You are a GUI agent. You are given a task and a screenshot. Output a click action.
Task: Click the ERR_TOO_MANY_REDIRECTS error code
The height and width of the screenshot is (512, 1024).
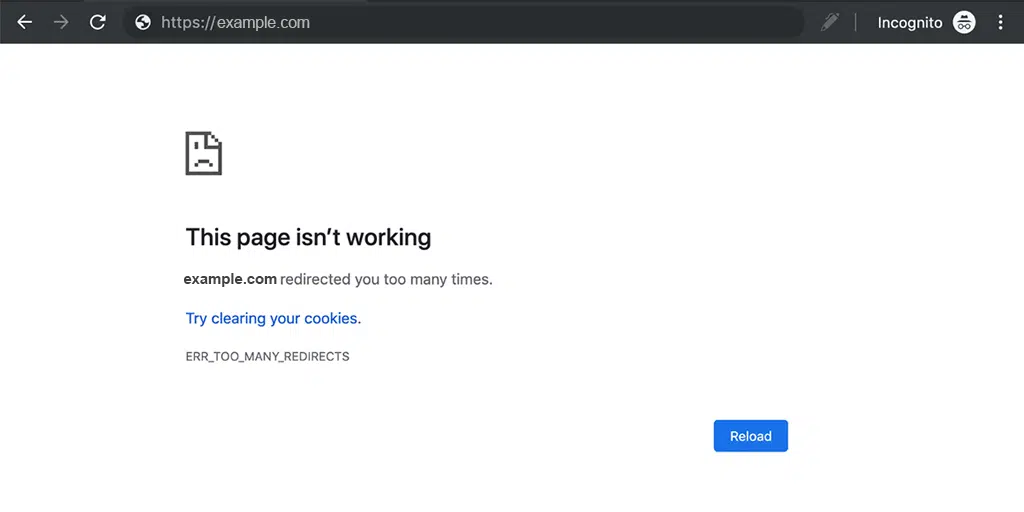[x=267, y=356]
